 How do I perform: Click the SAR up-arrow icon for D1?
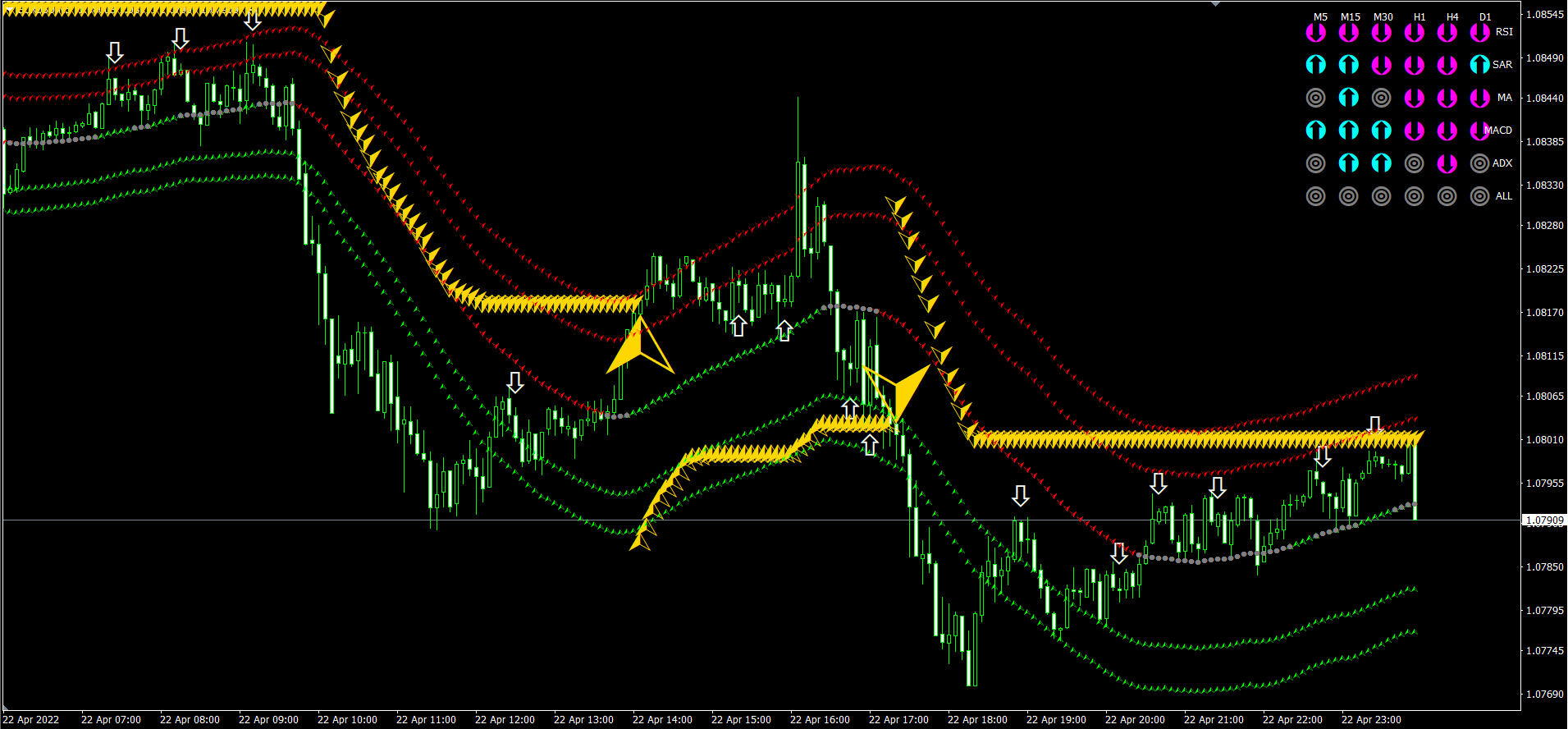(x=1480, y=65)
